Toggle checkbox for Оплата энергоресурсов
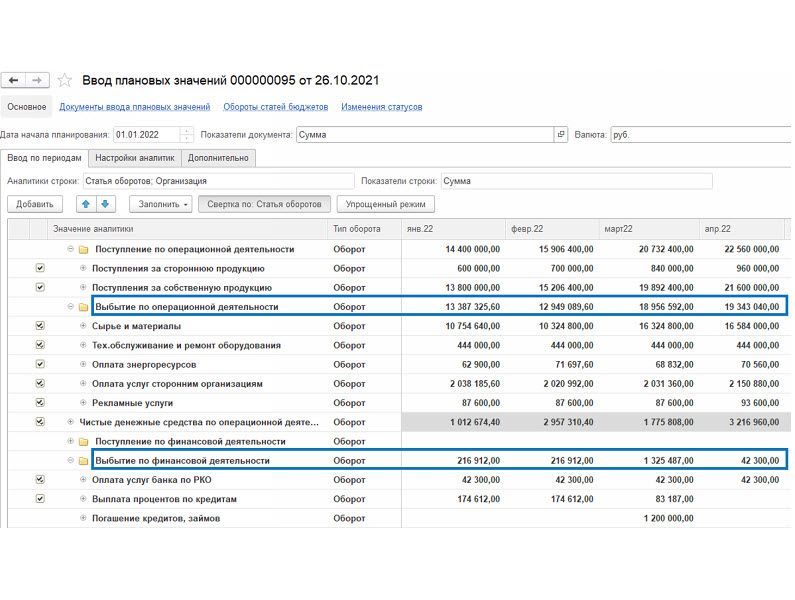The height and width of the screenshot is (600, 795). 40,364
